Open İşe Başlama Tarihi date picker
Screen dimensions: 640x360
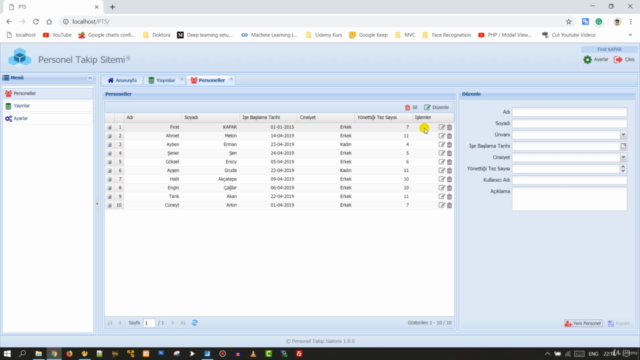point(623,146)
